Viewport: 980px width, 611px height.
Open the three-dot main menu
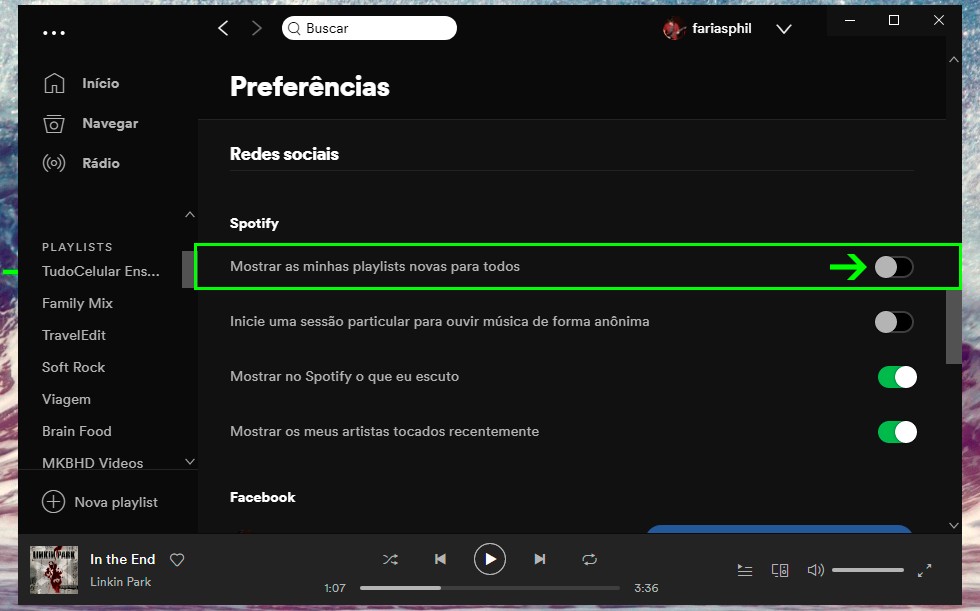pyautogui.click(x=54, y=32)
